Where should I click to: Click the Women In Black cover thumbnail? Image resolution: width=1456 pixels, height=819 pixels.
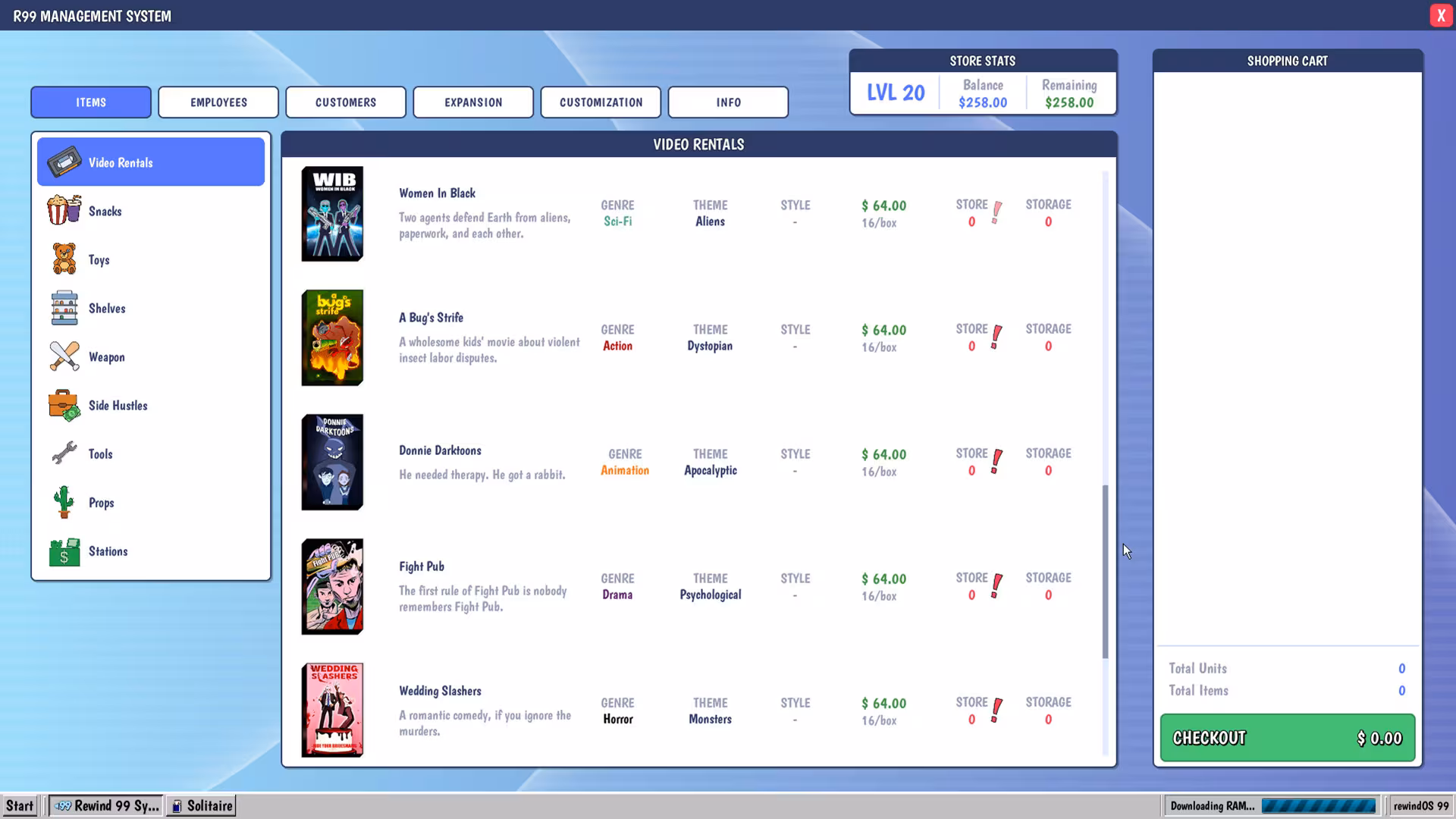(332, 214)
